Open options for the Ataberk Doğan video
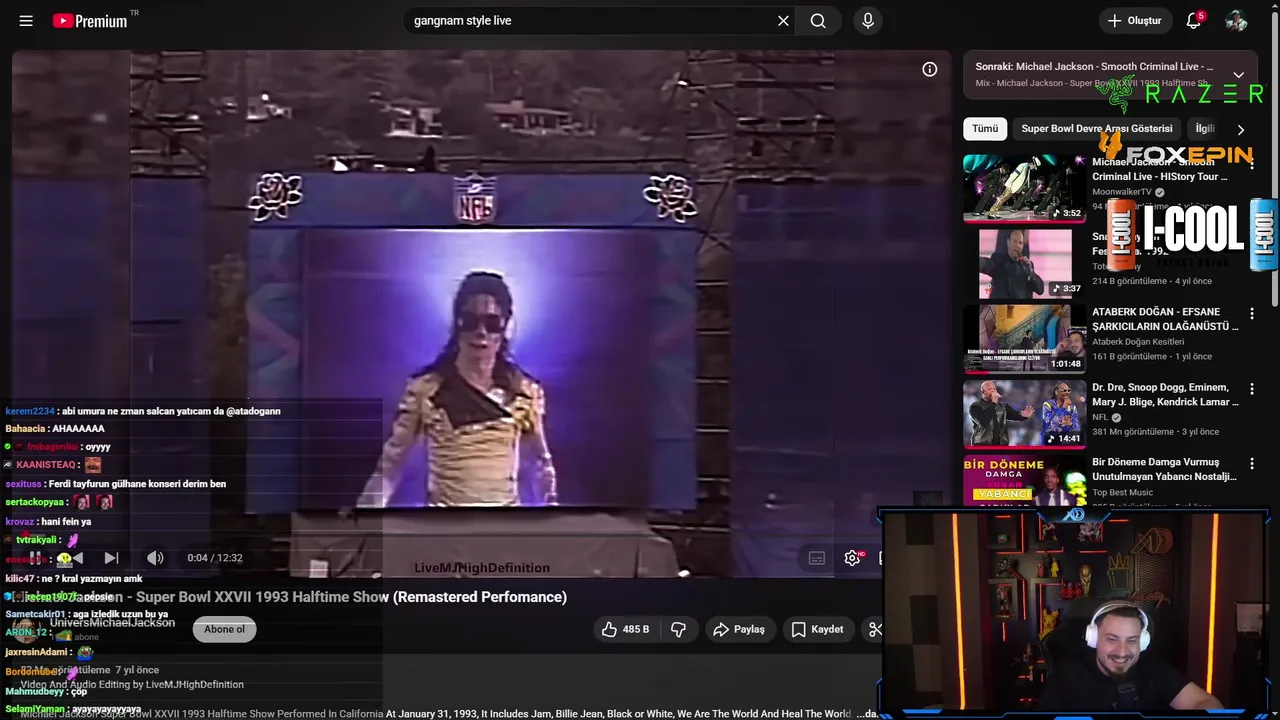Viewport: 1280px width, 720px height. tap(1252, 314)
